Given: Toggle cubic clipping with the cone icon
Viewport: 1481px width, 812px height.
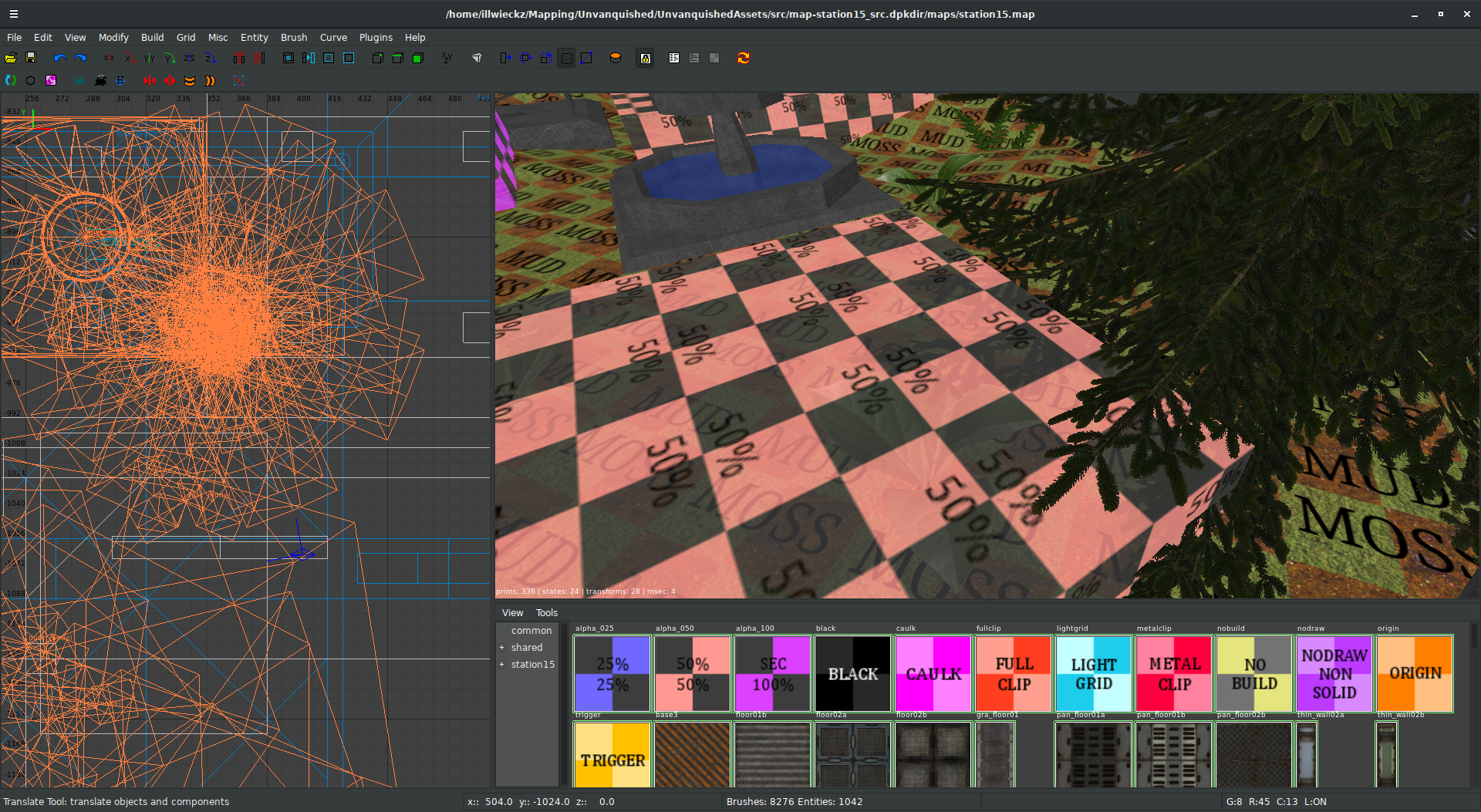Looking at the screenshot, I should point(477,58).
